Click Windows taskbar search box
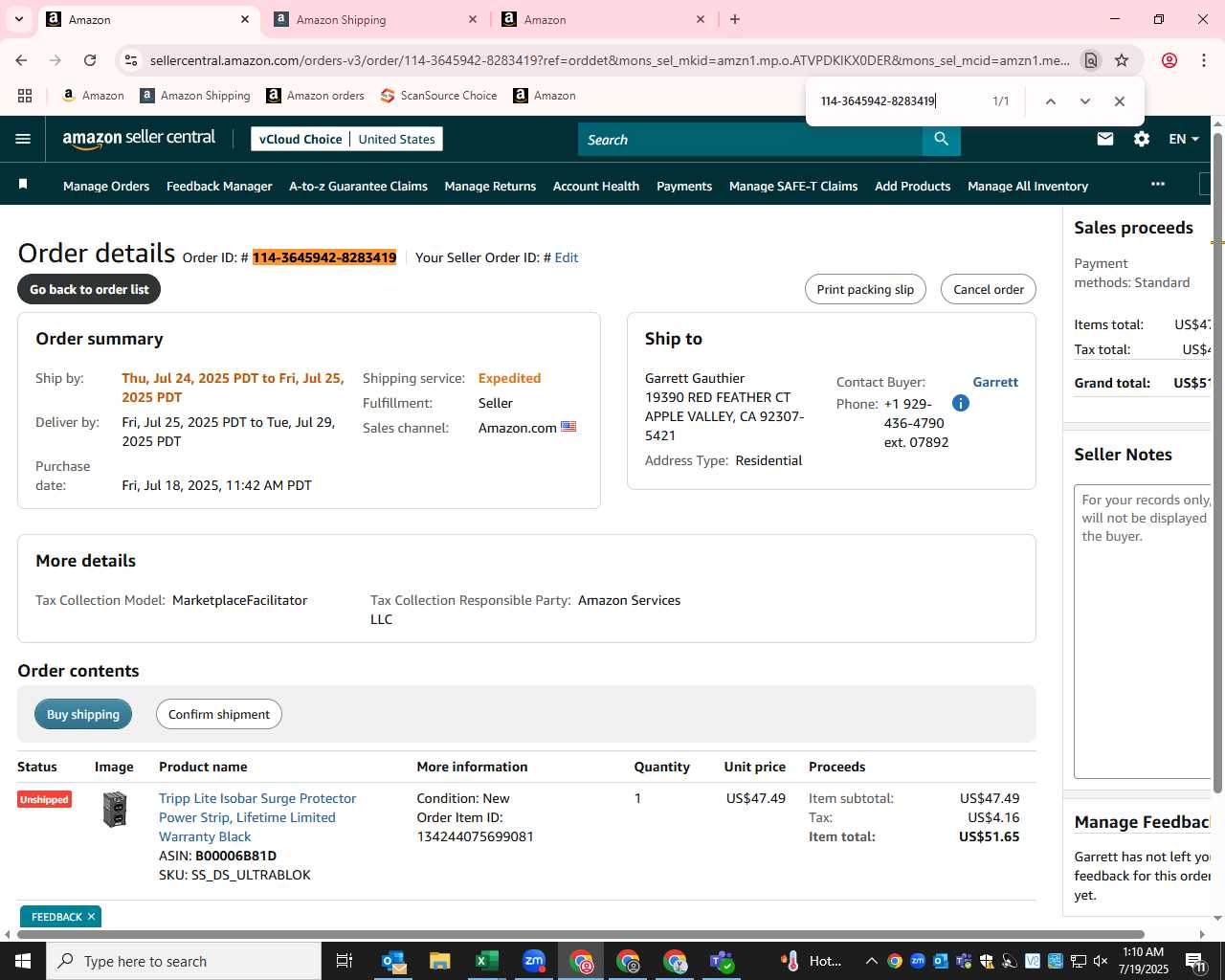Viewport: 1225px width, 980px height. [x=184, y=961]
